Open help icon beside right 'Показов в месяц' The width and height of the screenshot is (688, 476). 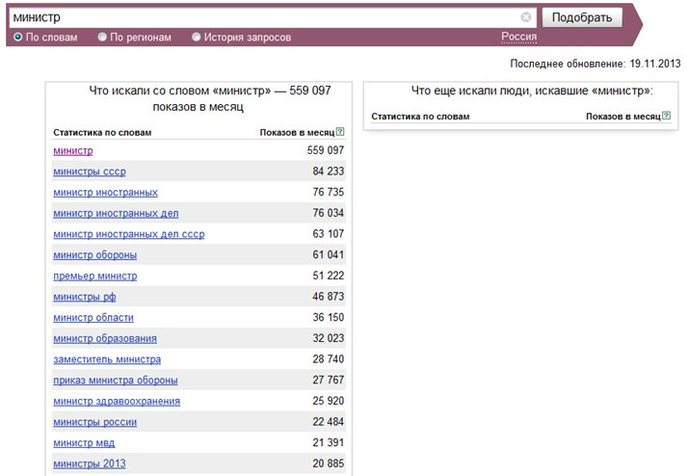pos(666,116)
